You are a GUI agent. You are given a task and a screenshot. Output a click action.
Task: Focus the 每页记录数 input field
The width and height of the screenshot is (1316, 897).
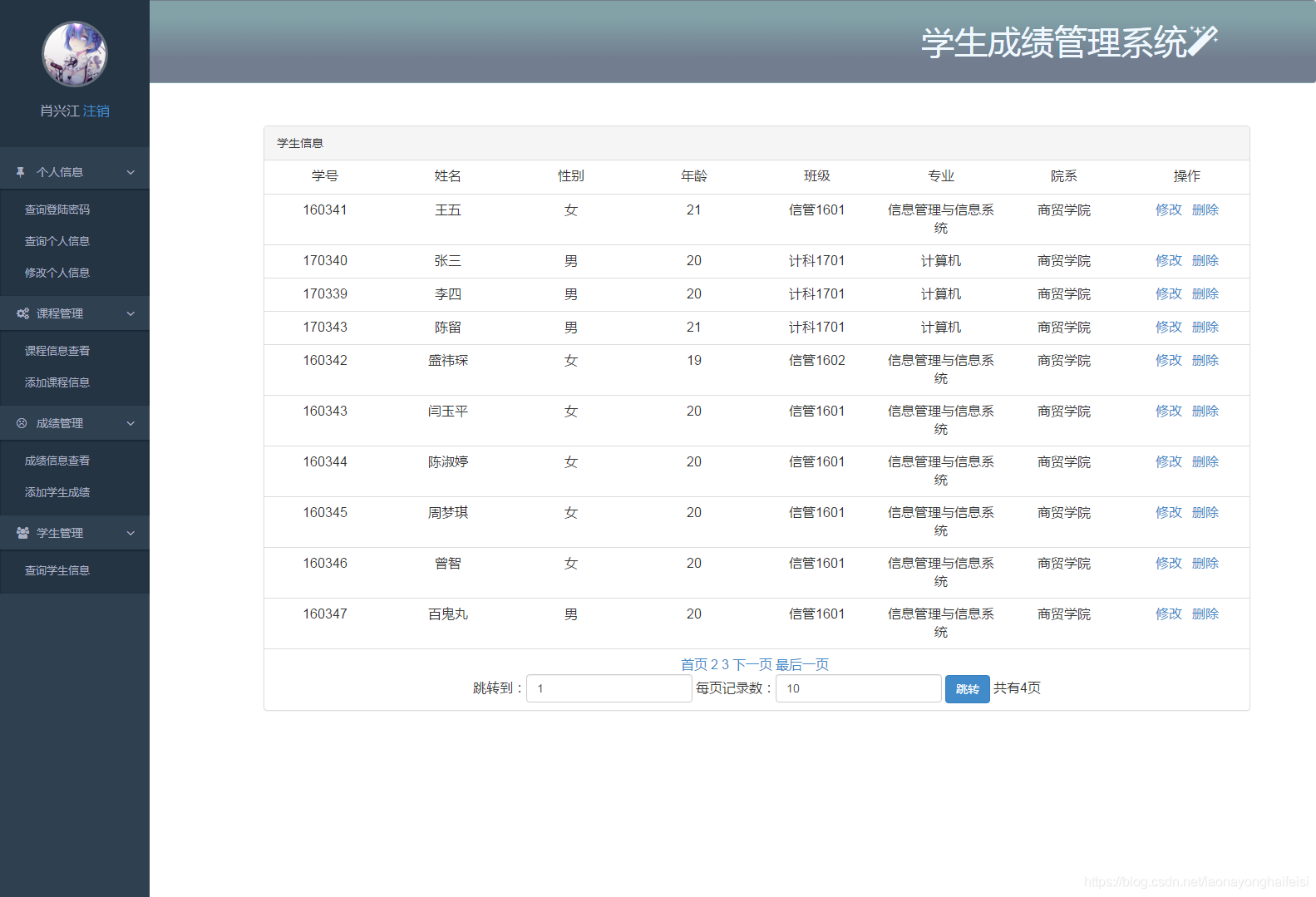click(859, 688)
